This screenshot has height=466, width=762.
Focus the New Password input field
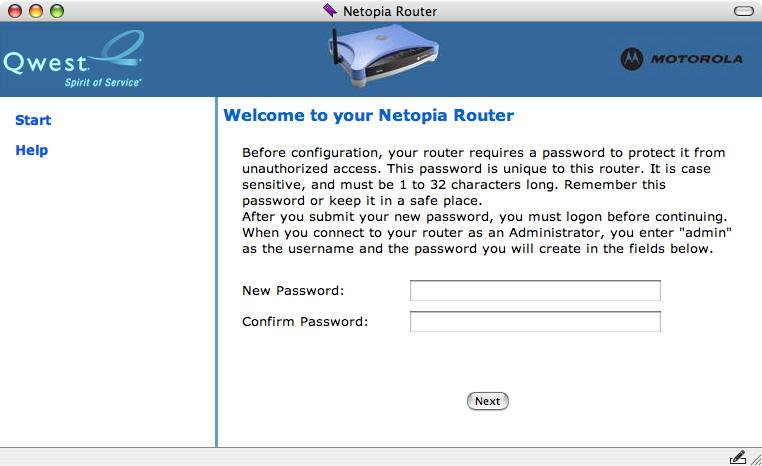[x=535, y=291]
